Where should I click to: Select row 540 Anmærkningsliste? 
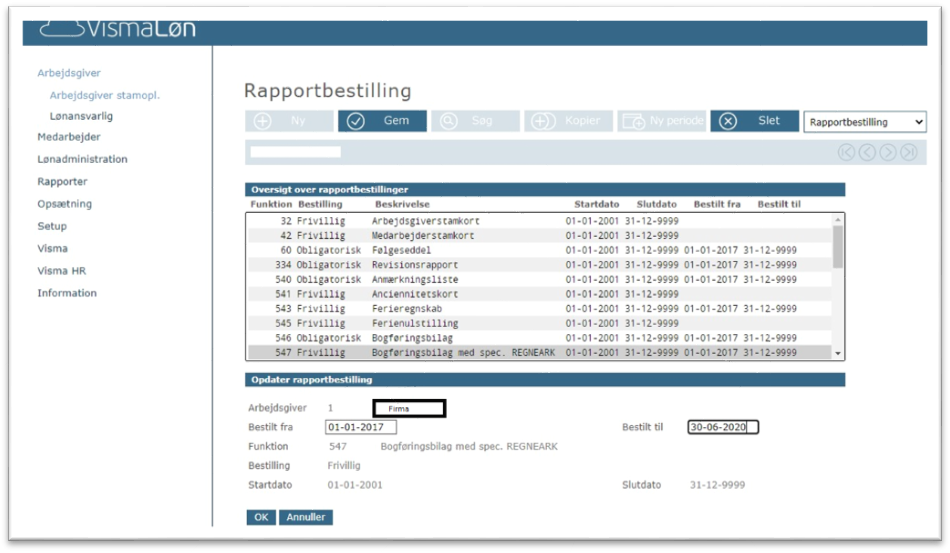(x=539, y=279)
